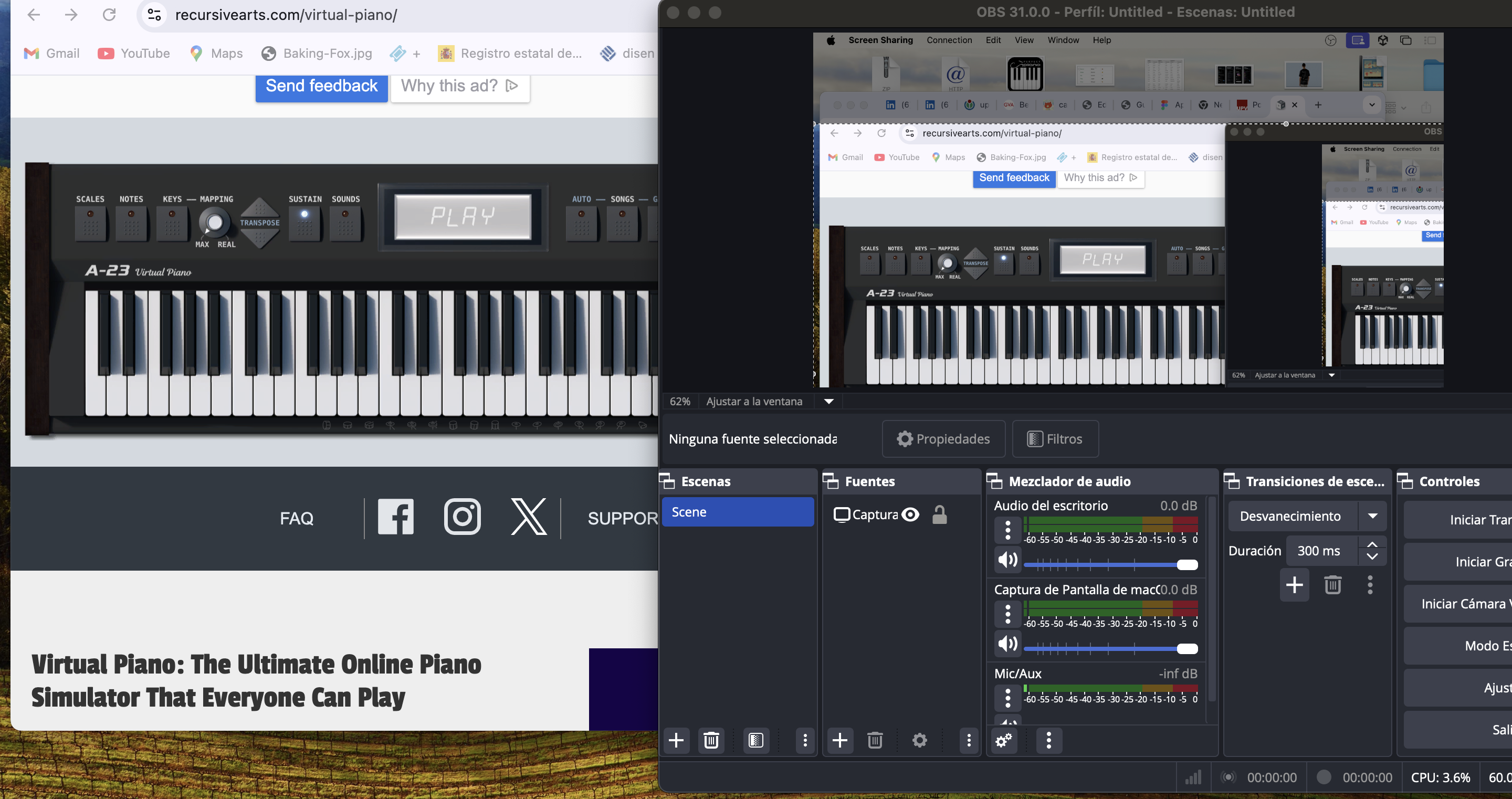Image resolution: width=1512 pixels, height=799 pixels.
Task: Increase Duración with the stepper up arrow
Action: click(1372, 544)
